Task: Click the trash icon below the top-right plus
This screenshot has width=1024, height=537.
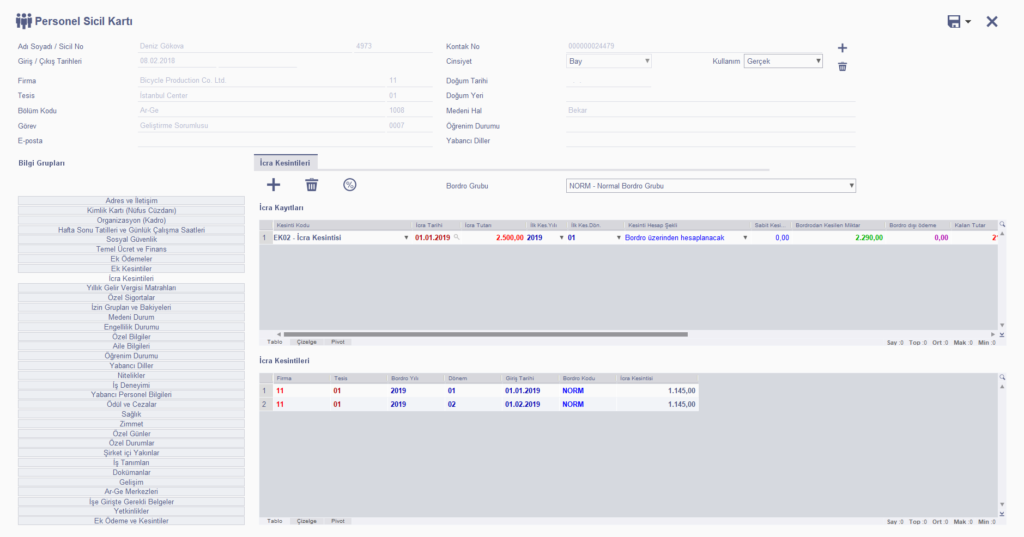Action: [842, 66]
